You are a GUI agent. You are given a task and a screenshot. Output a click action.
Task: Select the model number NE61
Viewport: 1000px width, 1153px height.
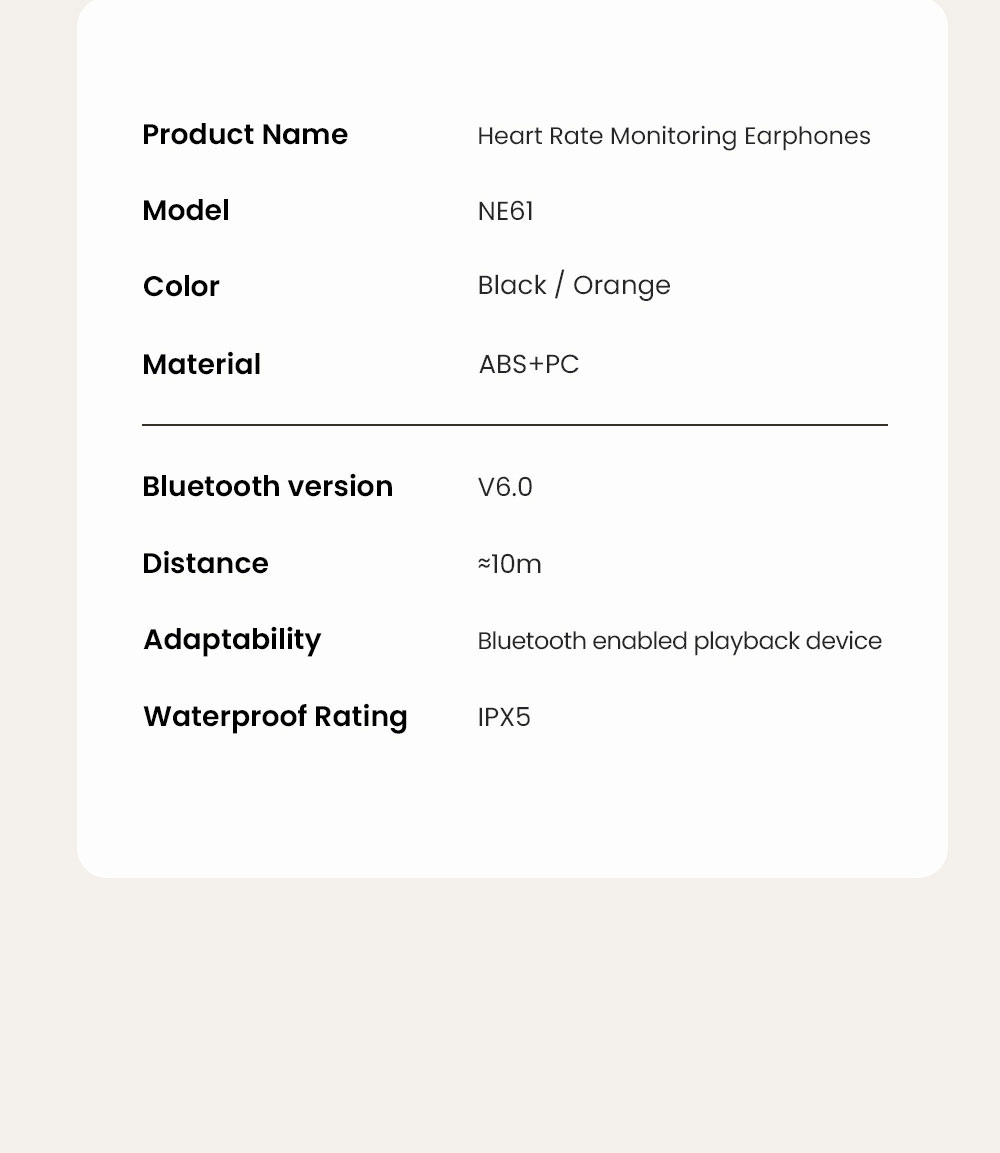point(505,212)
